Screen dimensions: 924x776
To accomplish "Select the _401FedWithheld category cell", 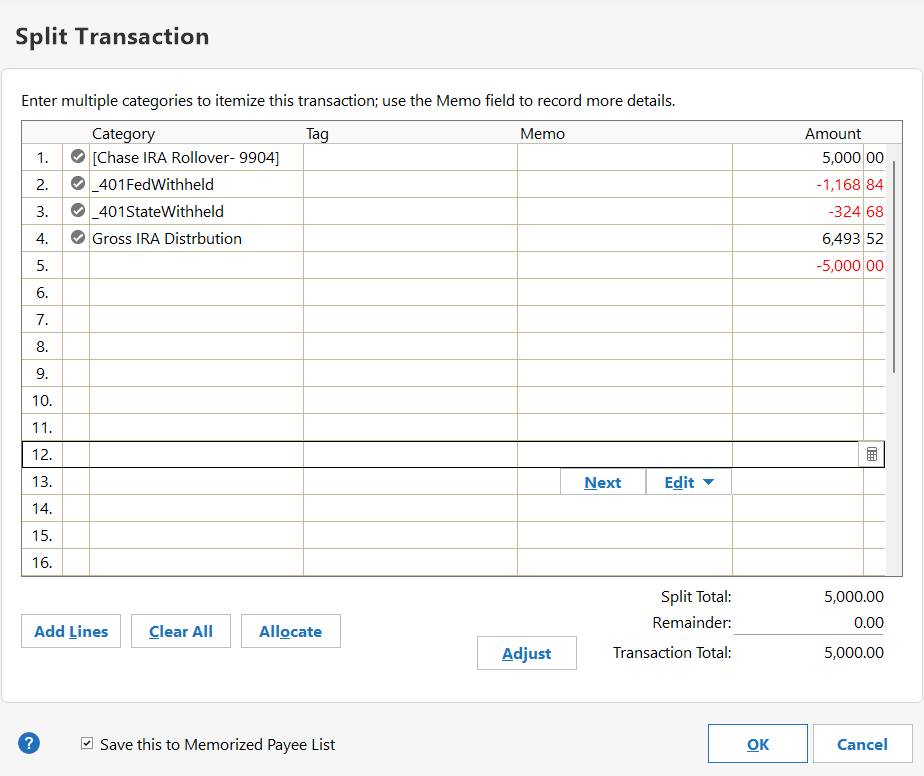I will (x=196, y=184).
